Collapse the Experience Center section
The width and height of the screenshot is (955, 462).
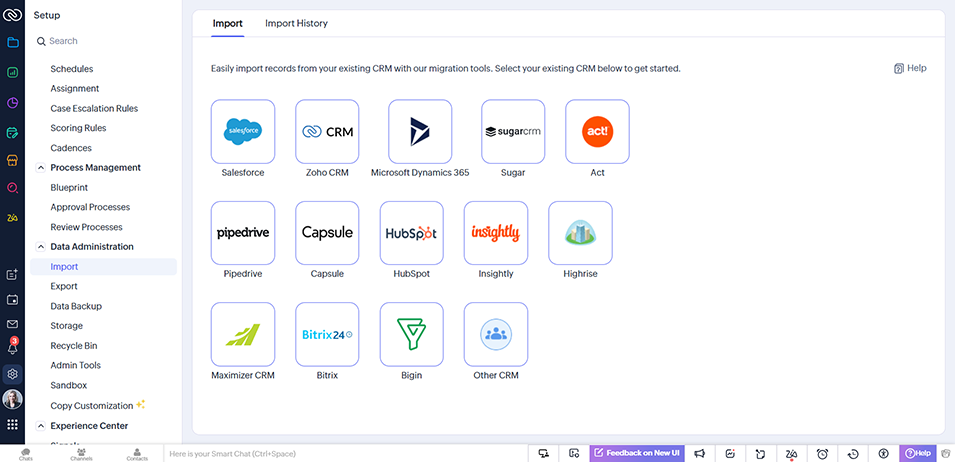point(41,425)
